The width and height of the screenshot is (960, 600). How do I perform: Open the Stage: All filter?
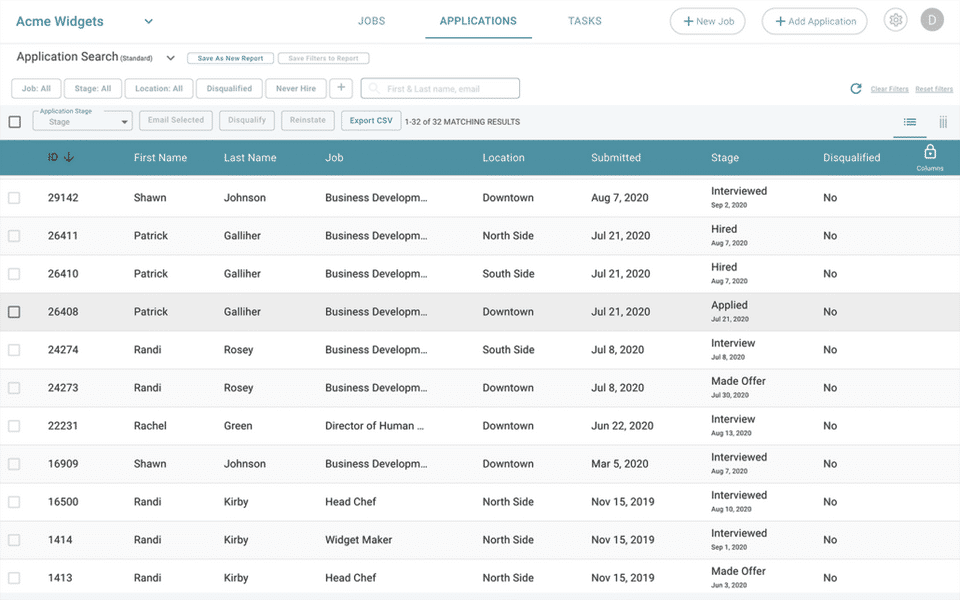(92, 88)
